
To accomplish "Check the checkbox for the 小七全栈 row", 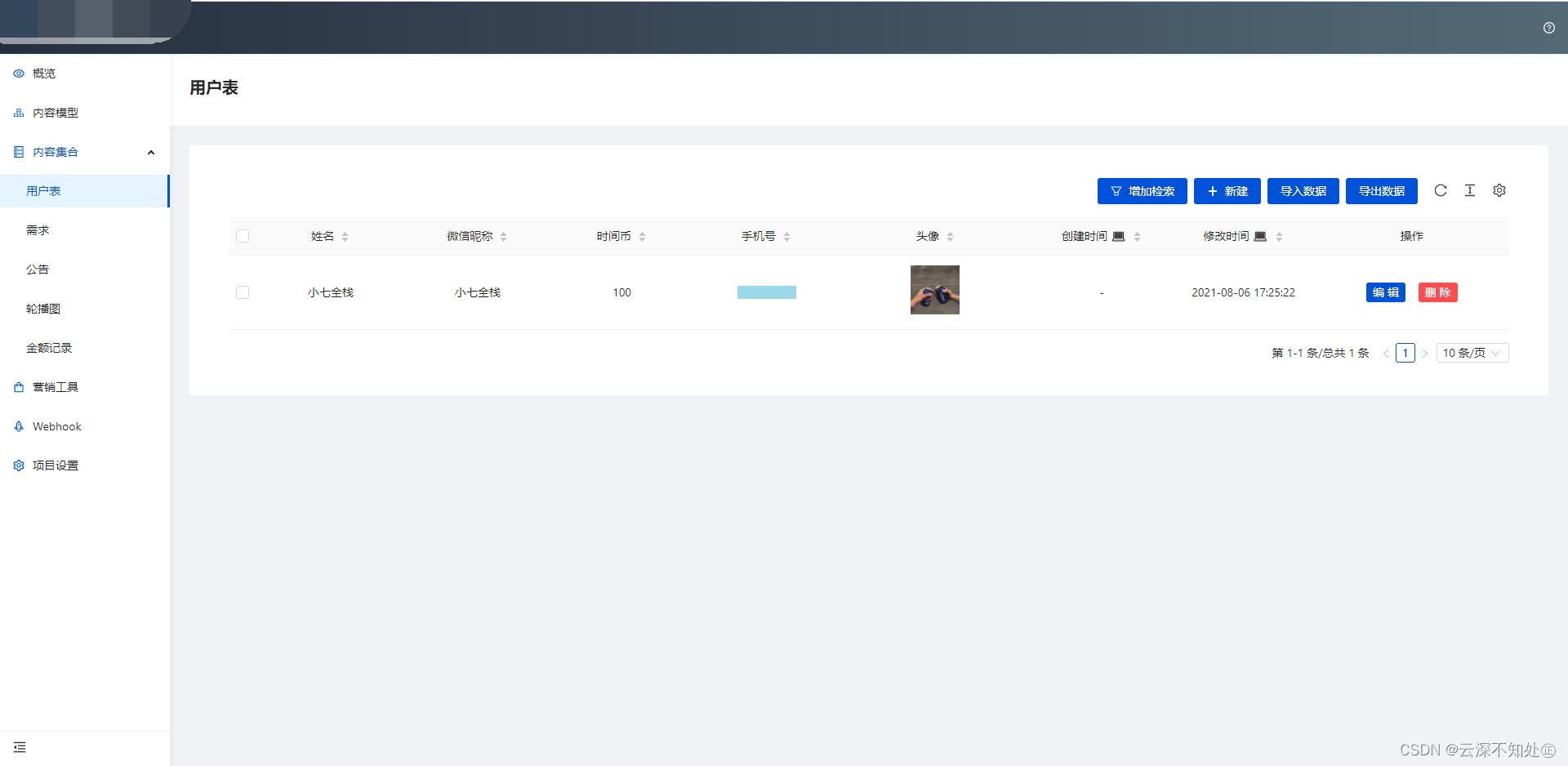I will click(243, 292).
